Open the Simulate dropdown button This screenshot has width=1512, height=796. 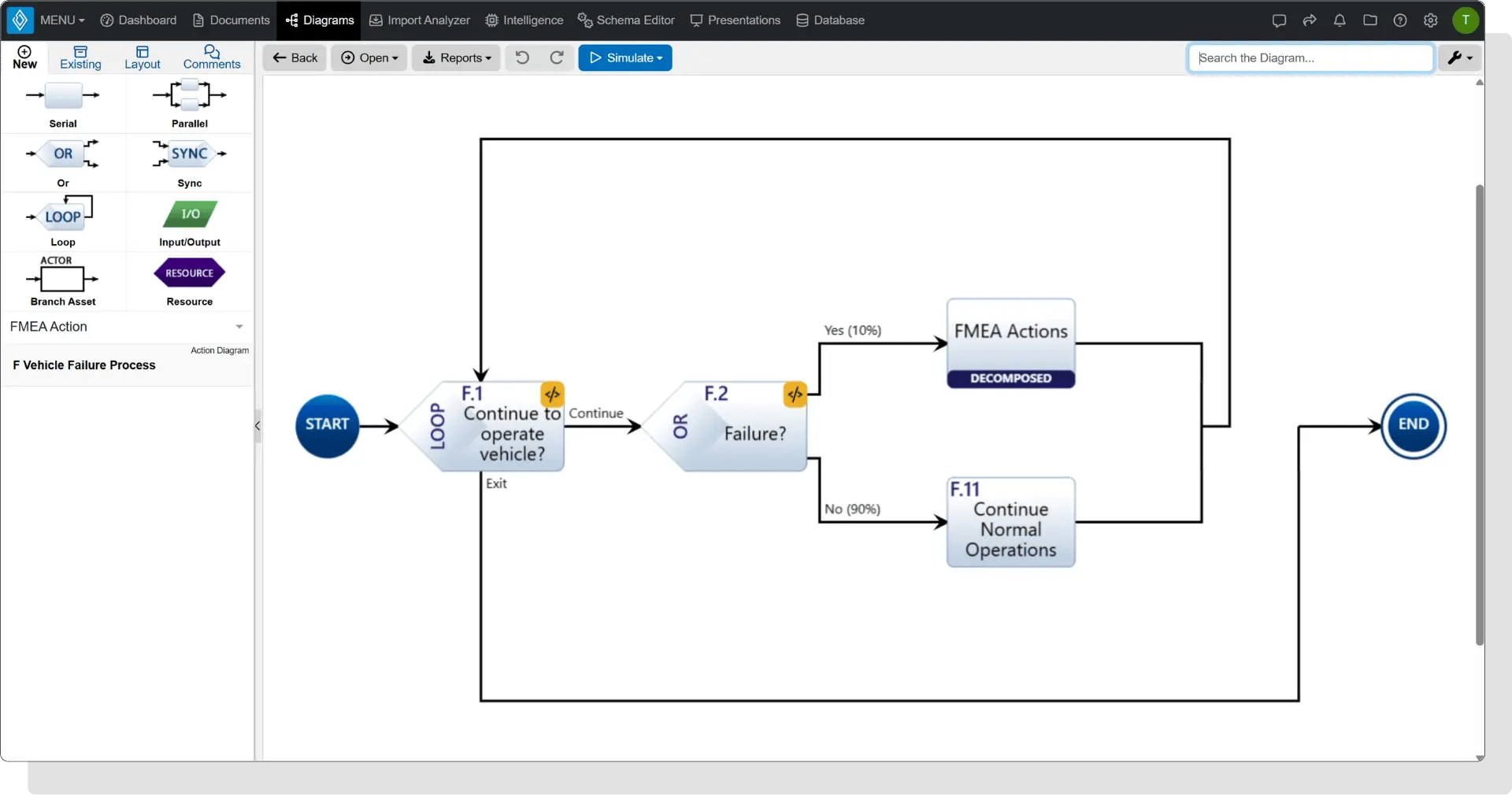pyautogui.click(x=625, y=57)
